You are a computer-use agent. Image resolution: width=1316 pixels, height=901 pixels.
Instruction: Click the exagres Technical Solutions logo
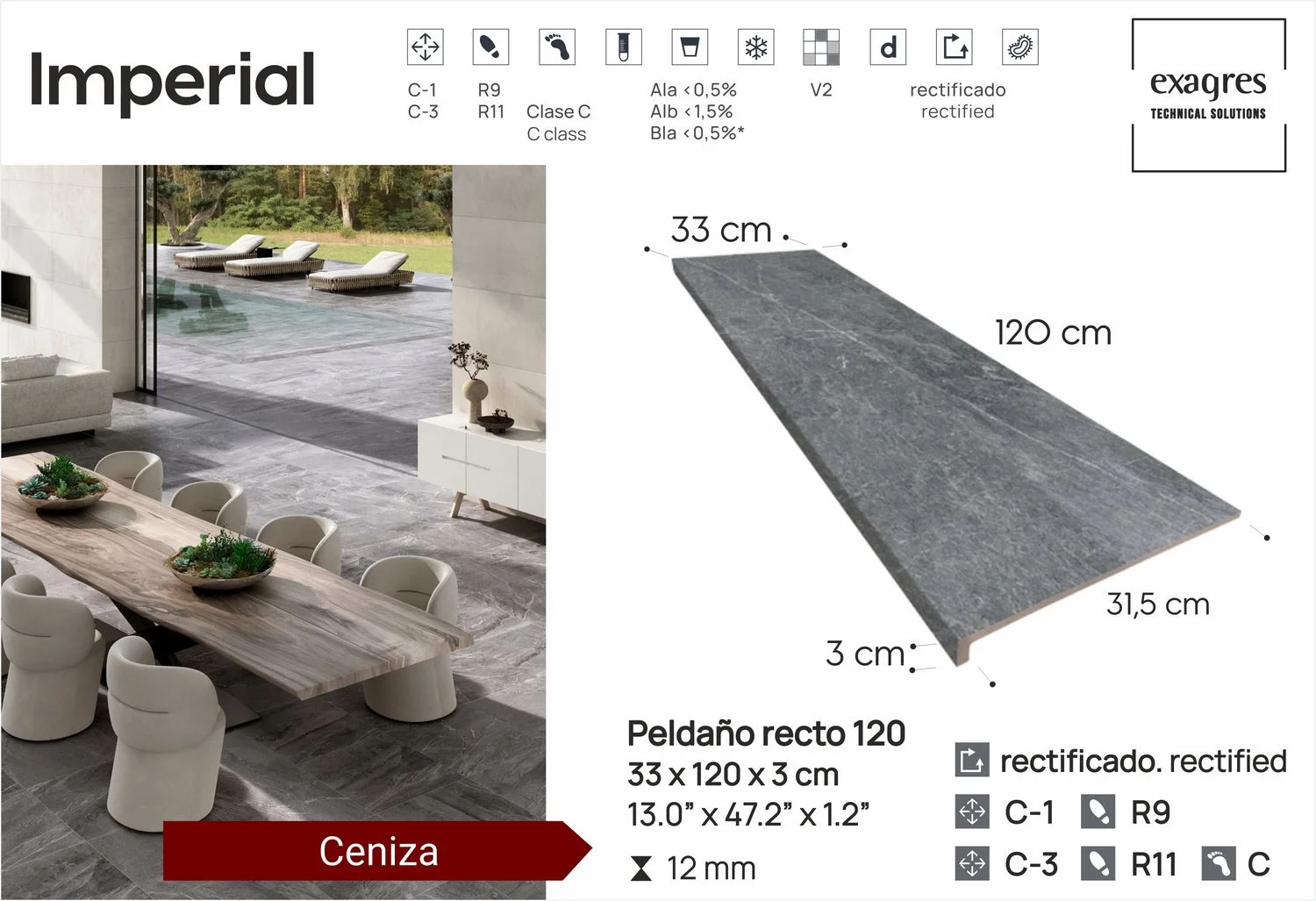click(x=1208, y=95)
